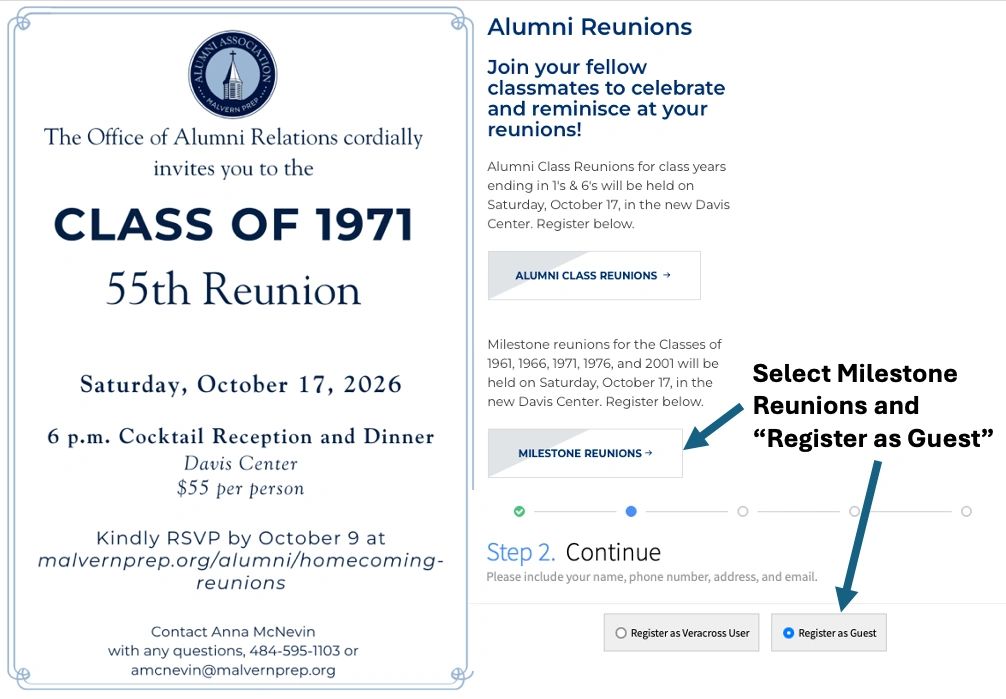Click the blue arrow pointing to Milestone Reunions

[713, 426]
